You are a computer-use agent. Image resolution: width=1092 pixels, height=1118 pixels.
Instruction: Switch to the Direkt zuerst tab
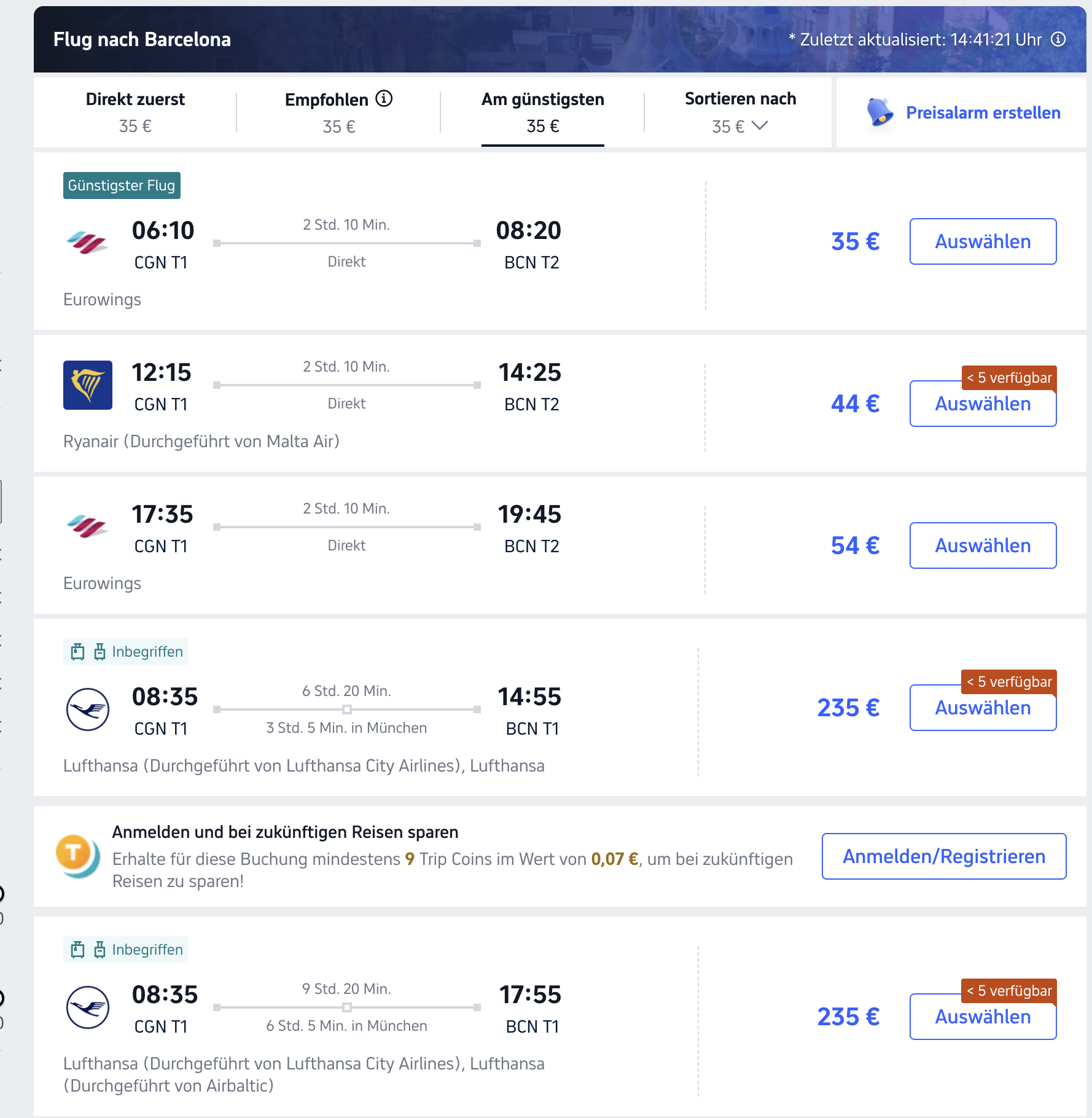pyautogui.click(x=135, y=112)
